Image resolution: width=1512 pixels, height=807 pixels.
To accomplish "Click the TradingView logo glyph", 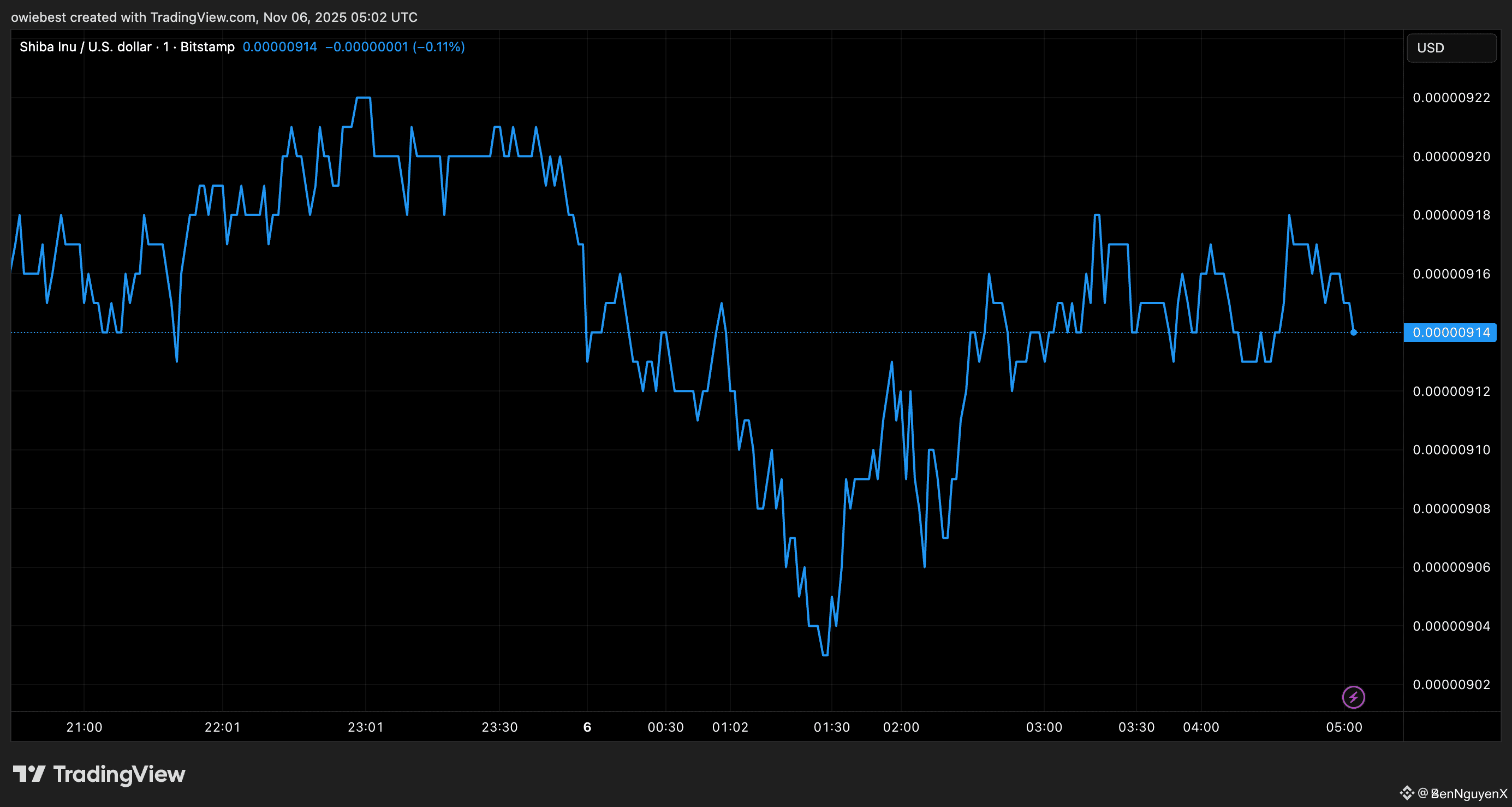I will click(x=29, y=774).
